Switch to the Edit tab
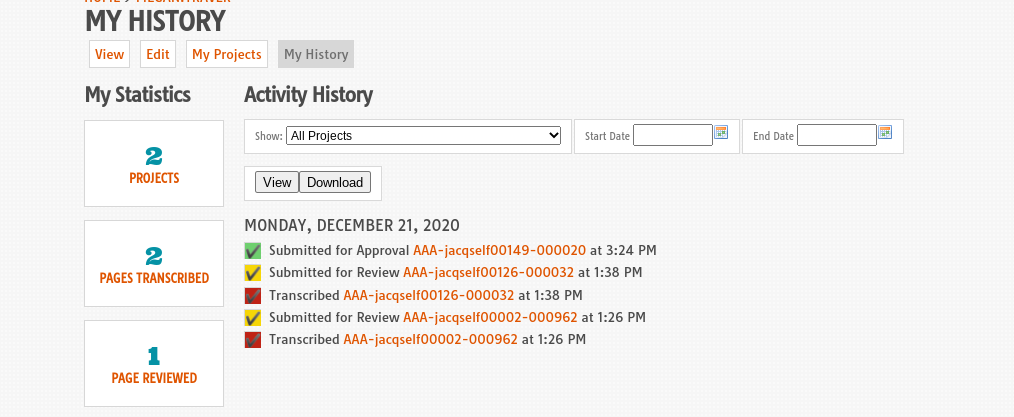 [x=158, y=55]
